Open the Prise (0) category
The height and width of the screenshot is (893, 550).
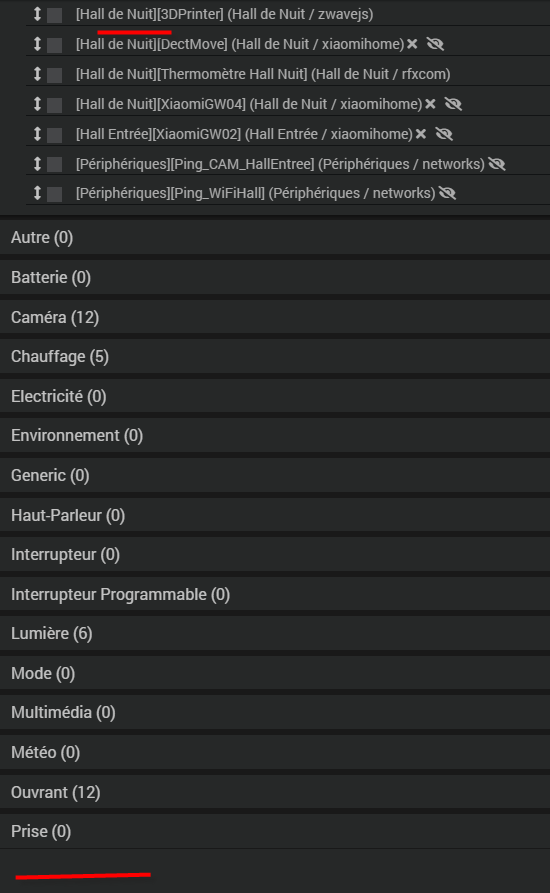click(275, 831)
